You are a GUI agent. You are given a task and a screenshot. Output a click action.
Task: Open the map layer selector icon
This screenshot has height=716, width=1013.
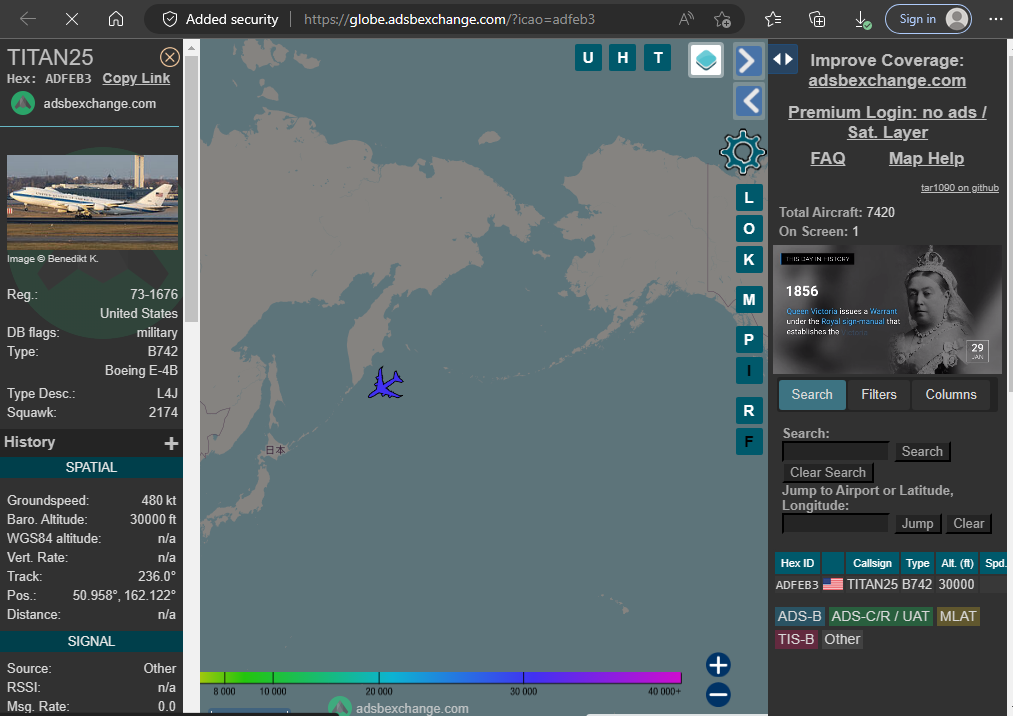point(705,60)
